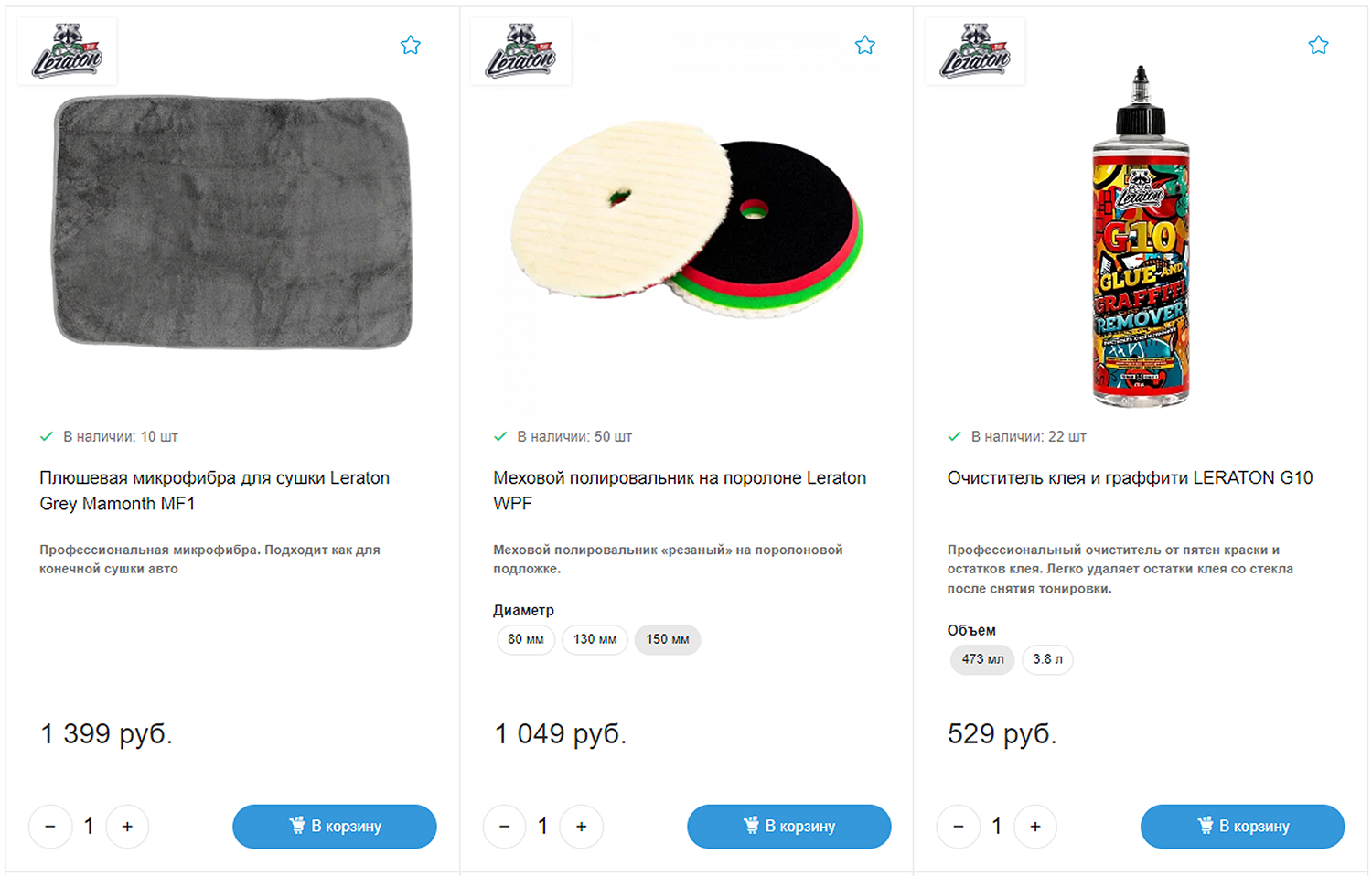Star the LERATON G10 glue remover
This screenshot has width=1372, height=876.
point(1318,45)
